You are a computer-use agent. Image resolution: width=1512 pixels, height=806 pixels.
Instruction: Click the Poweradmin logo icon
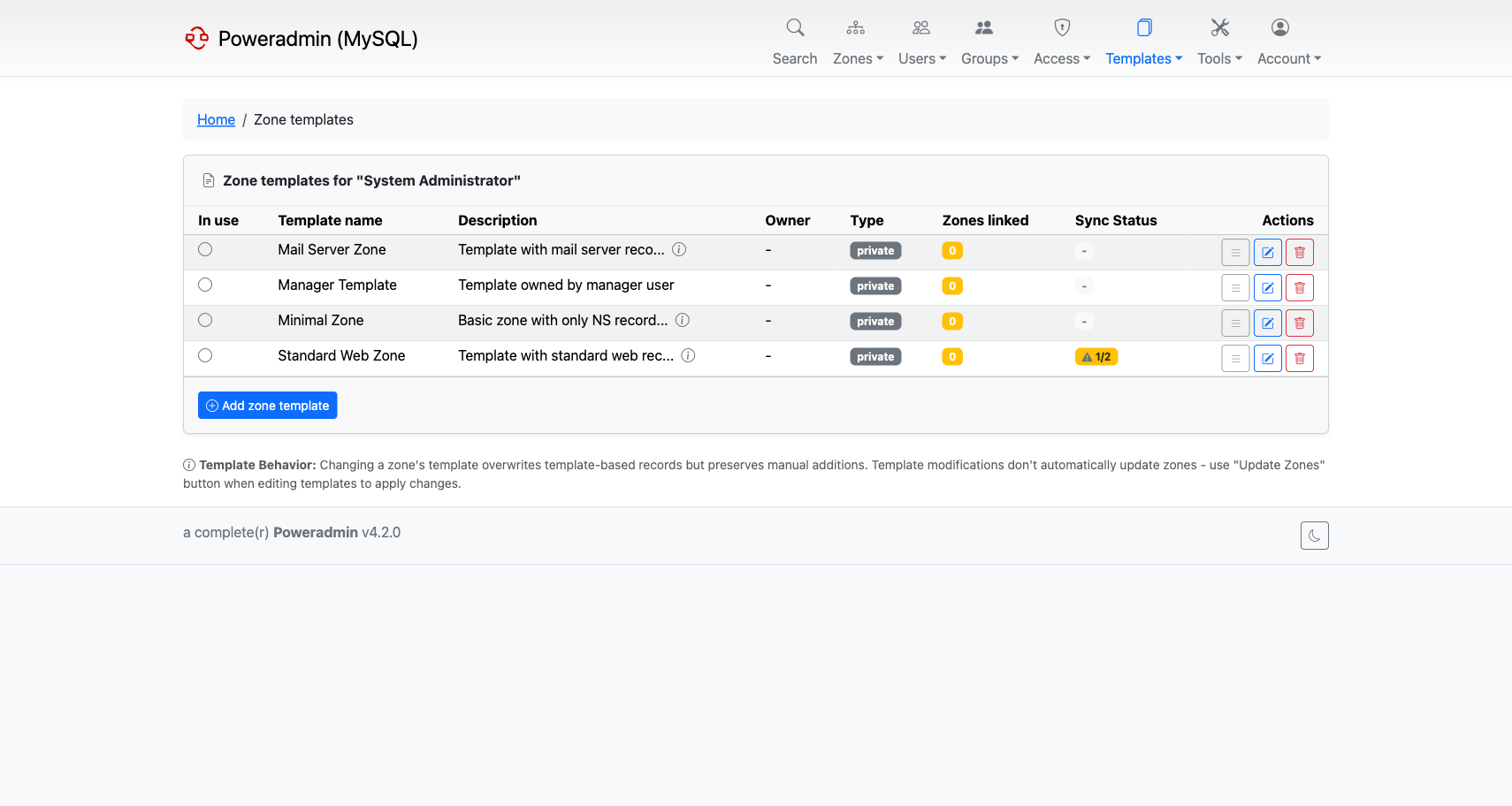tap(196, 38)
